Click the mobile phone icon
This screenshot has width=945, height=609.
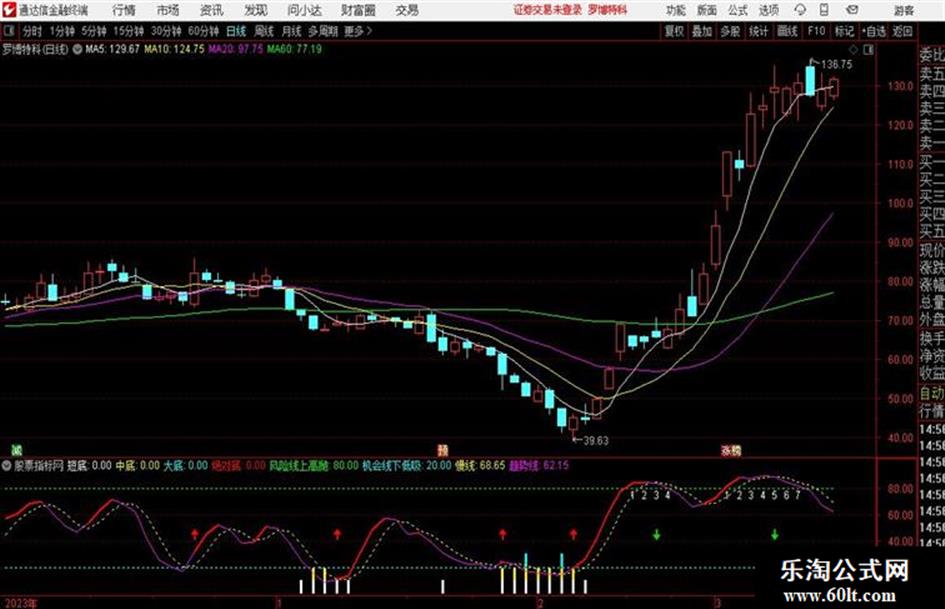click(x=824, y=10)
